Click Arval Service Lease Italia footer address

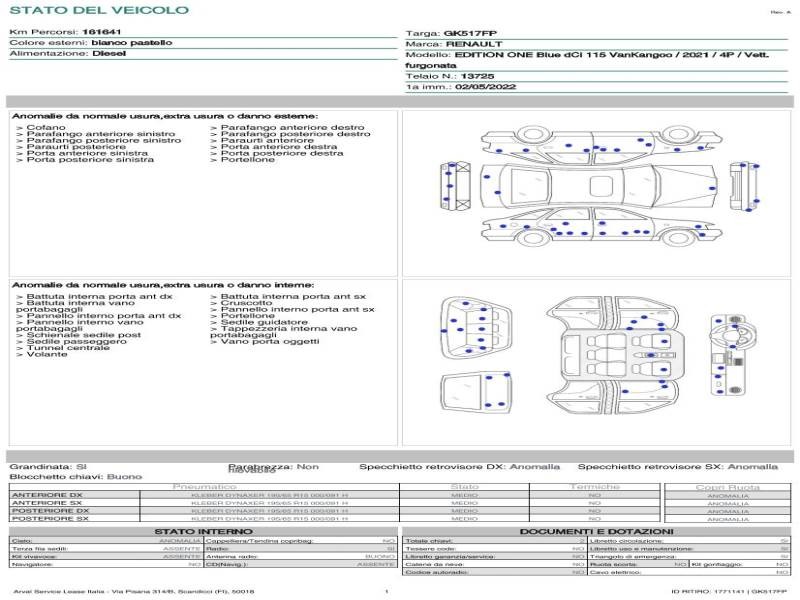(x=133, y=592)
